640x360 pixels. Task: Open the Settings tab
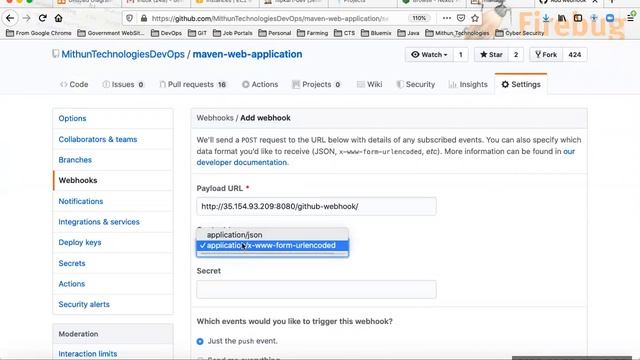pyautogui.click(x=521, y=84)
